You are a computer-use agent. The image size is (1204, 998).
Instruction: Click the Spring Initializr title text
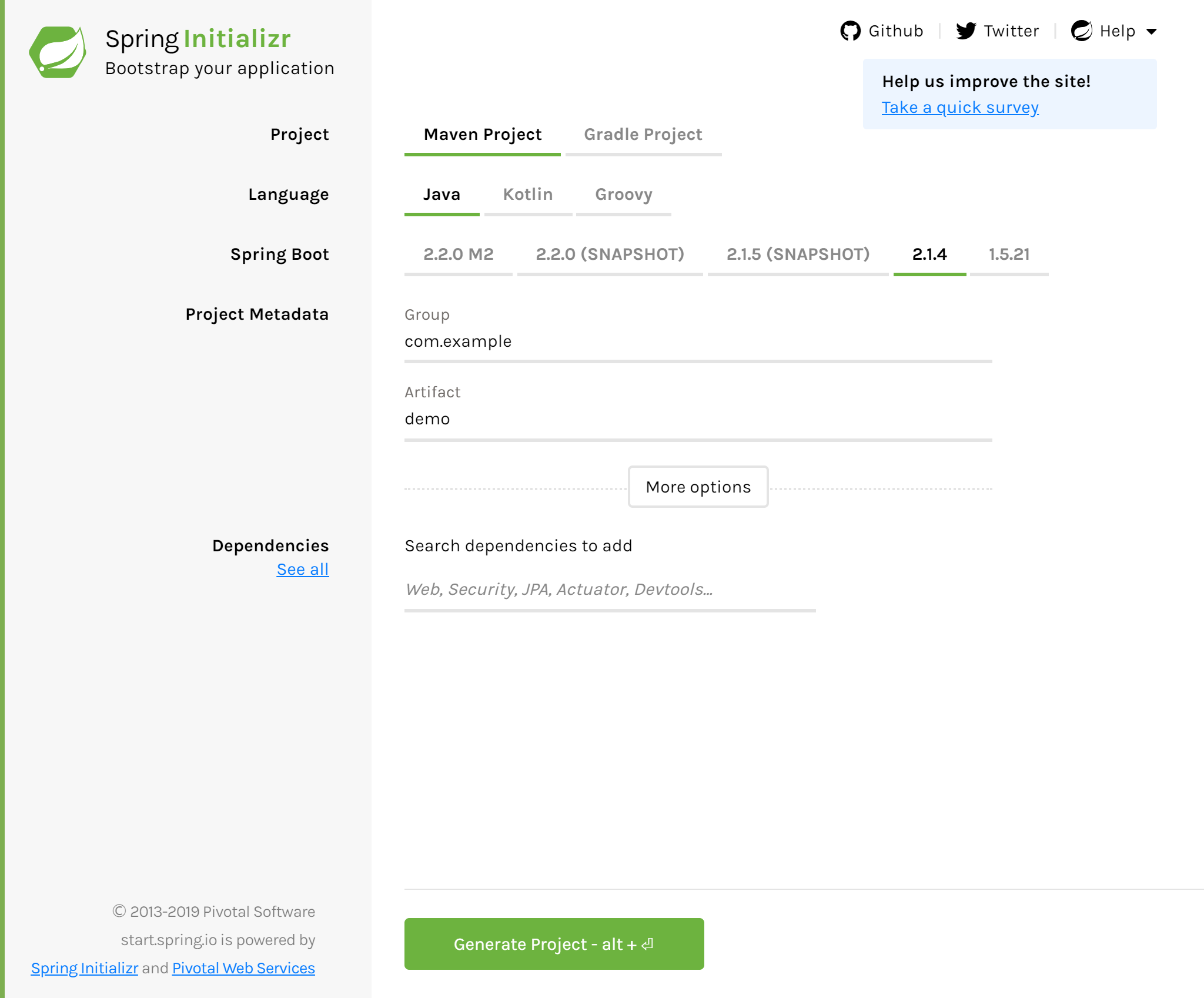198,39
